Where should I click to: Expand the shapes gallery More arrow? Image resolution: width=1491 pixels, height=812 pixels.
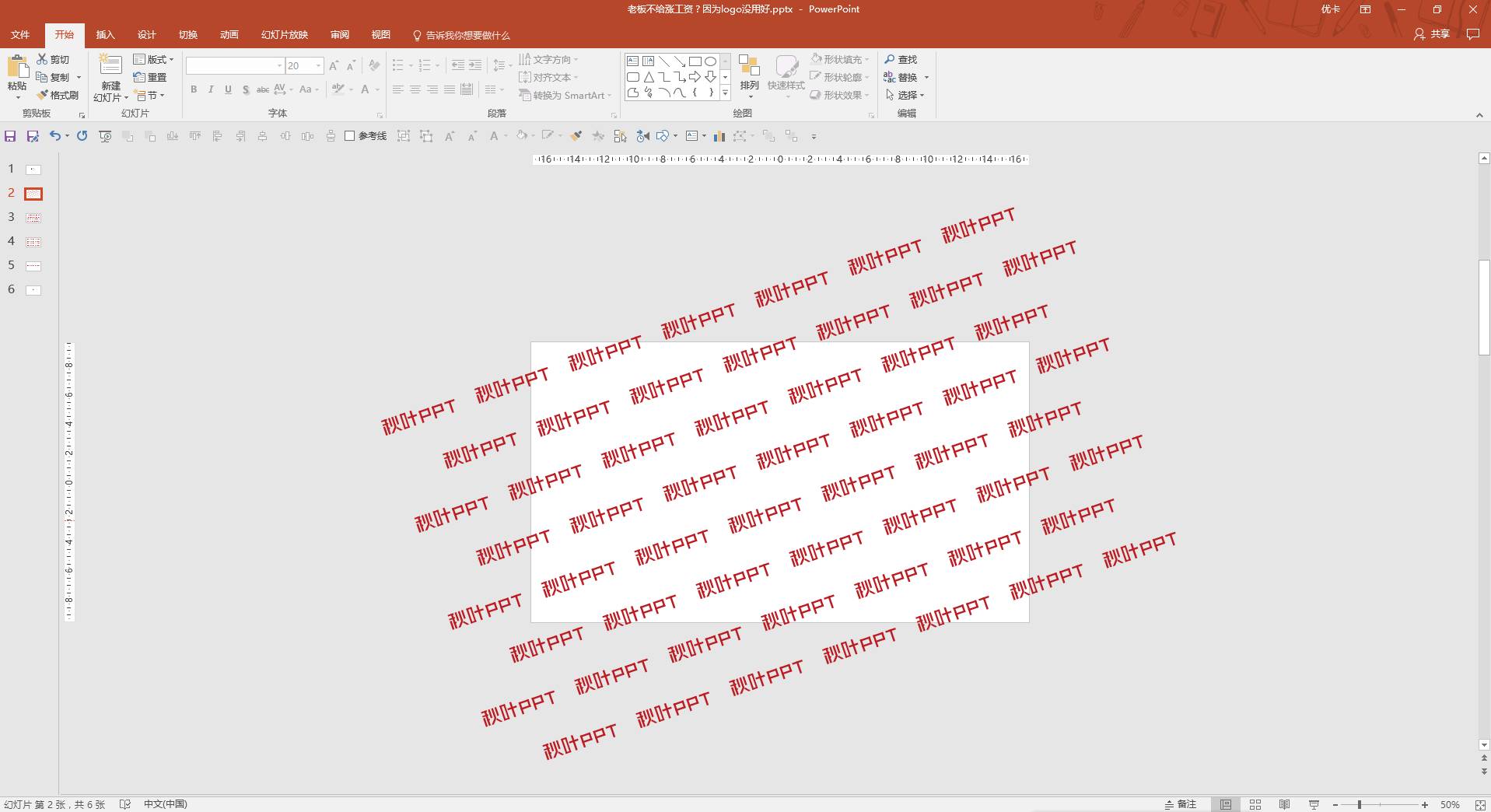tap(725, 93)
